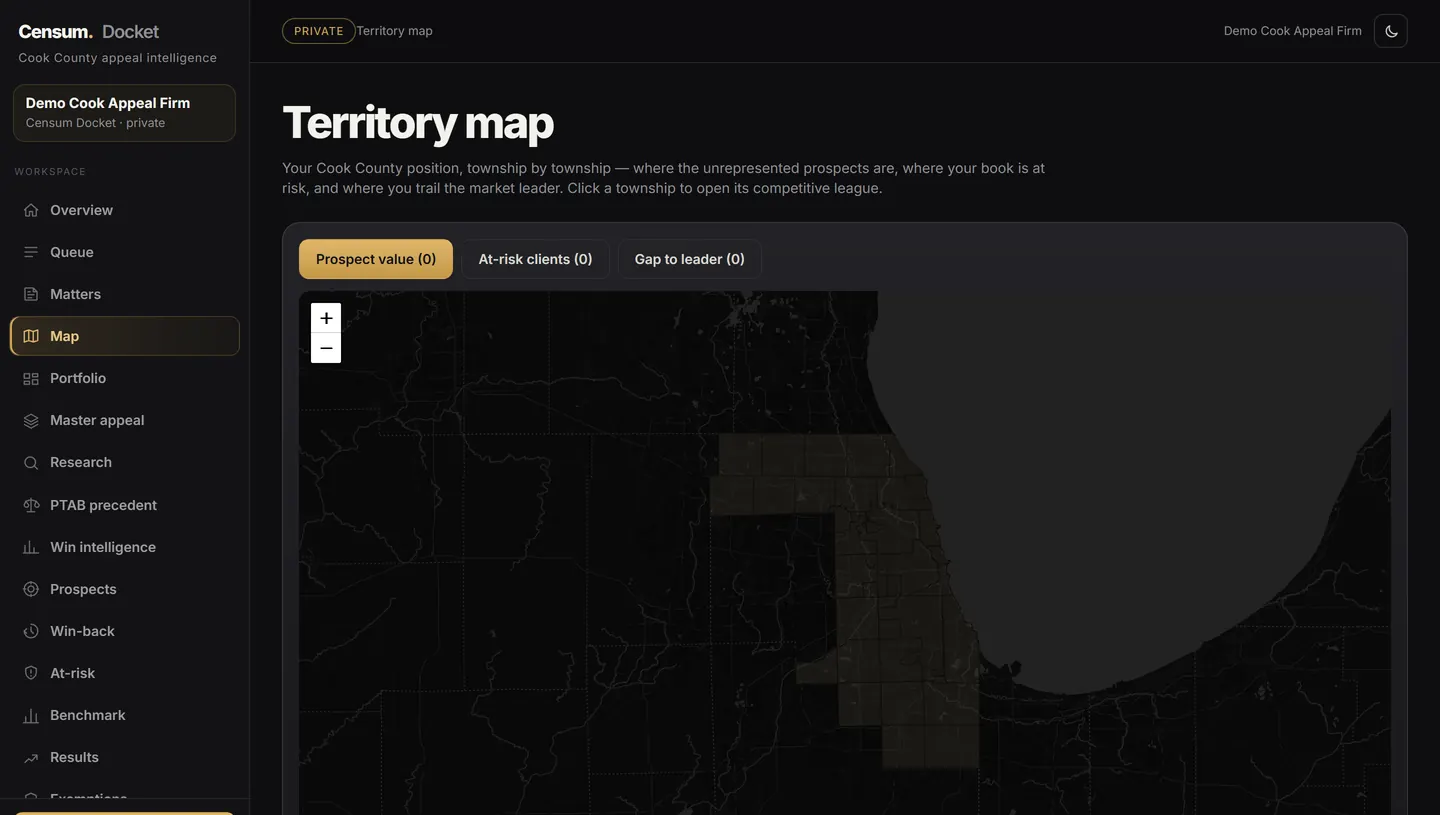Click the Portfolio grid icon
The height and width of the screenshot is (815, 1440).
[x=31, y=378]
